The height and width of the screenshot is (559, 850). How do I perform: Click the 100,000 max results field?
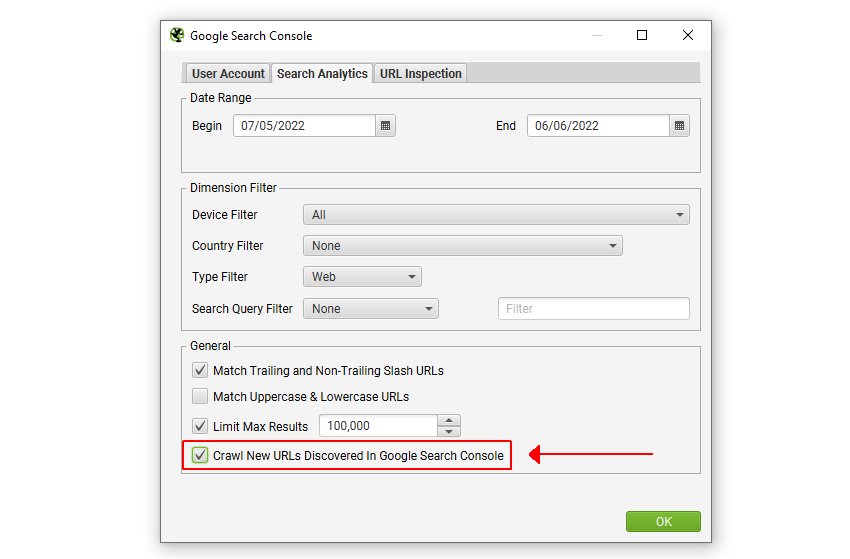[x=378, y=426]
